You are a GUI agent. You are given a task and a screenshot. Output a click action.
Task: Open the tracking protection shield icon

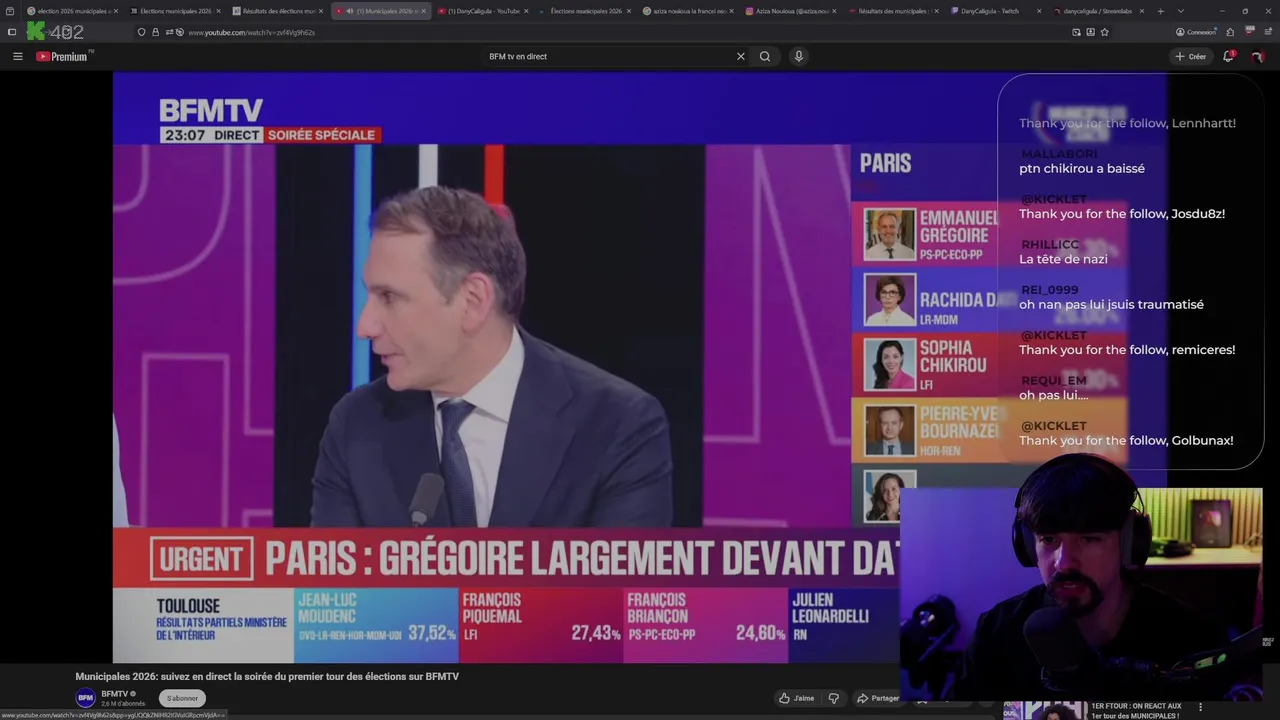(141, 32)
